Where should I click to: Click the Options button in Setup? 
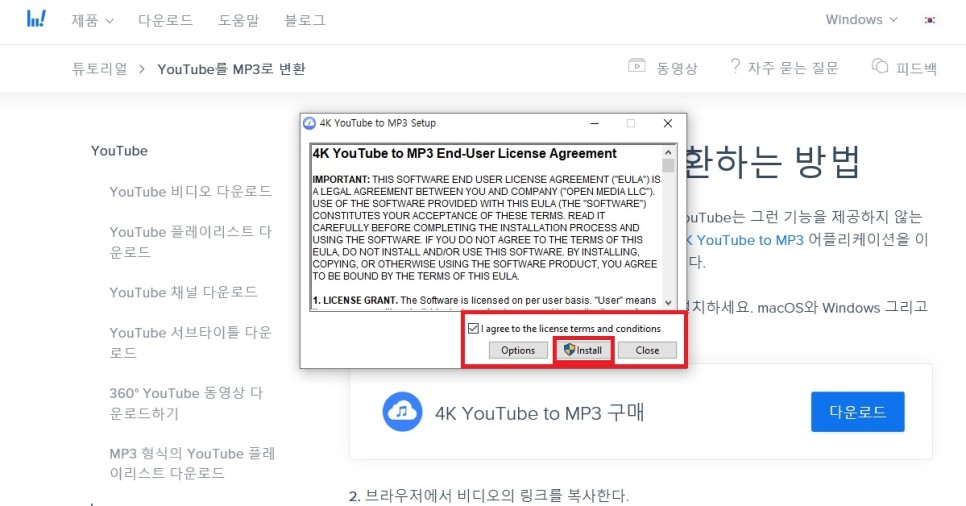(518, 350)
